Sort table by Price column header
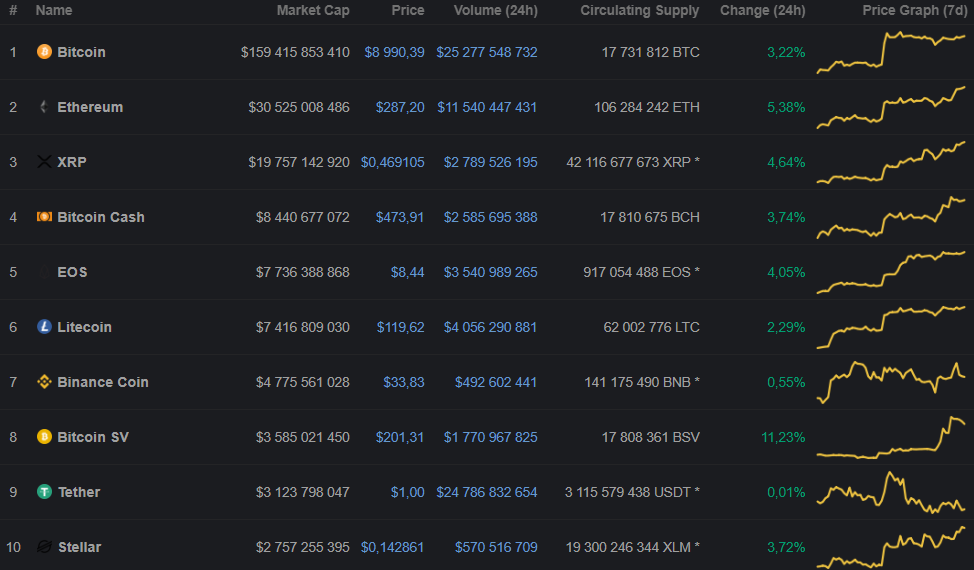The height and width of the screenshot is (570, 974). (x=408, y=11)
